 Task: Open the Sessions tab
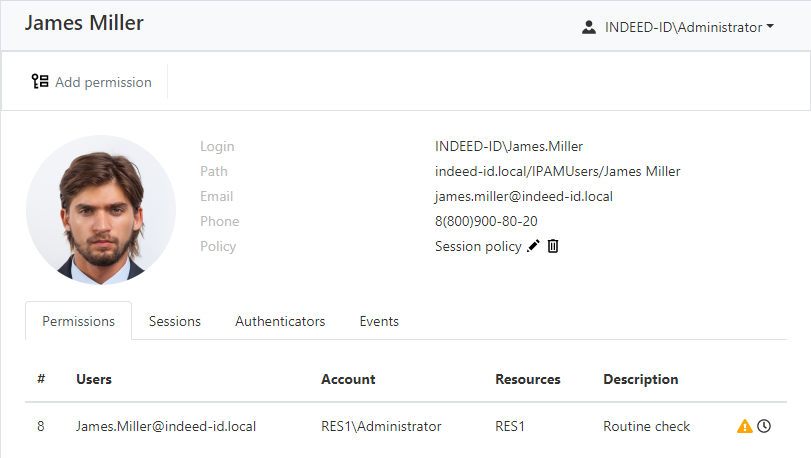175,321
